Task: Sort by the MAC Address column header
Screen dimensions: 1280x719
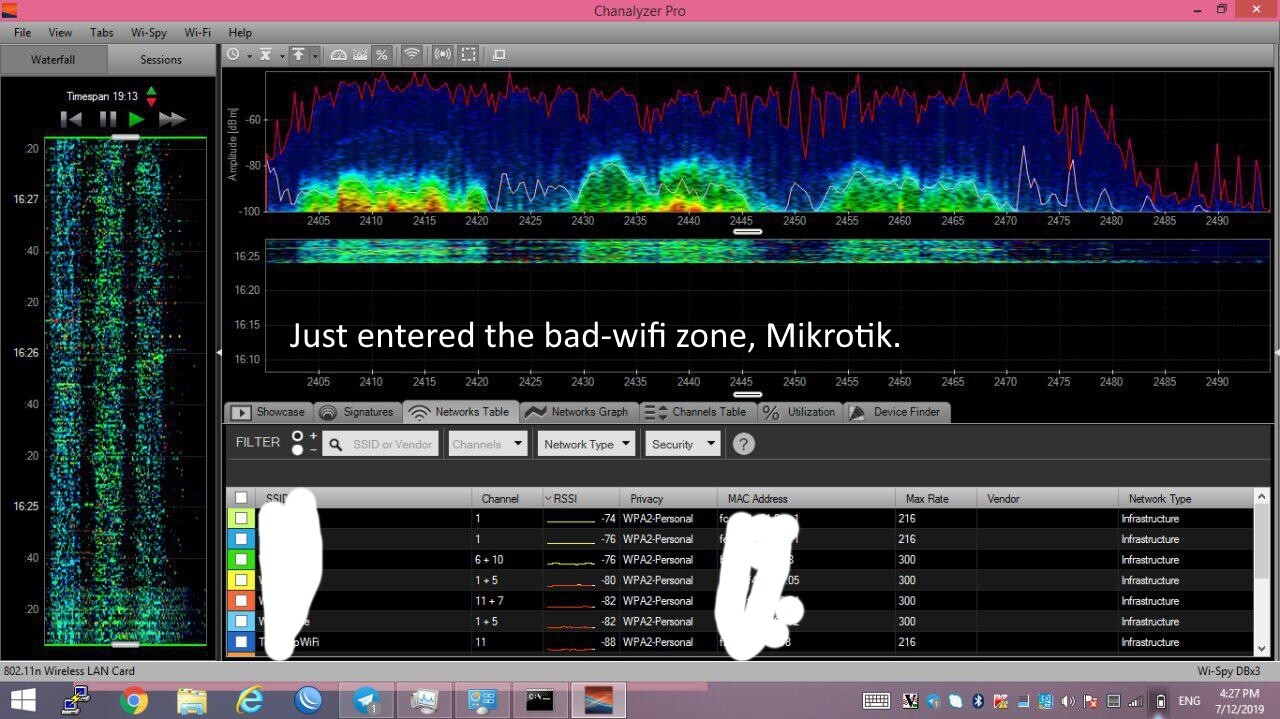Action: [805, 498]
